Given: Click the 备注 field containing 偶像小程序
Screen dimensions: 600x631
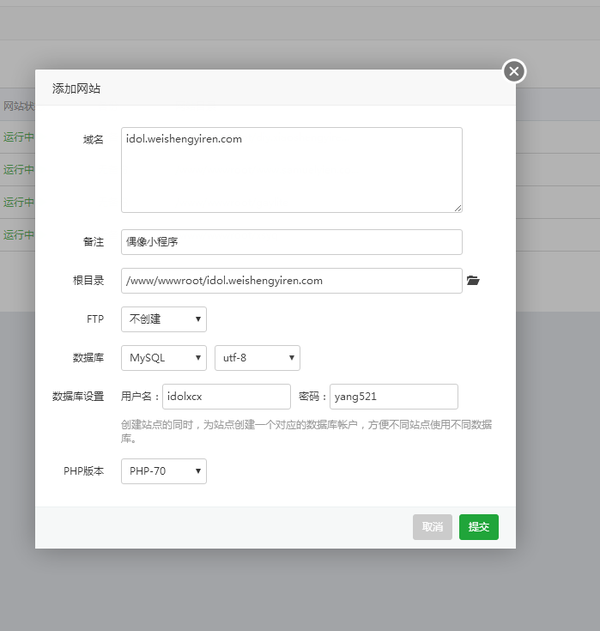Looking at the screenshot, I should click(292, 242).
